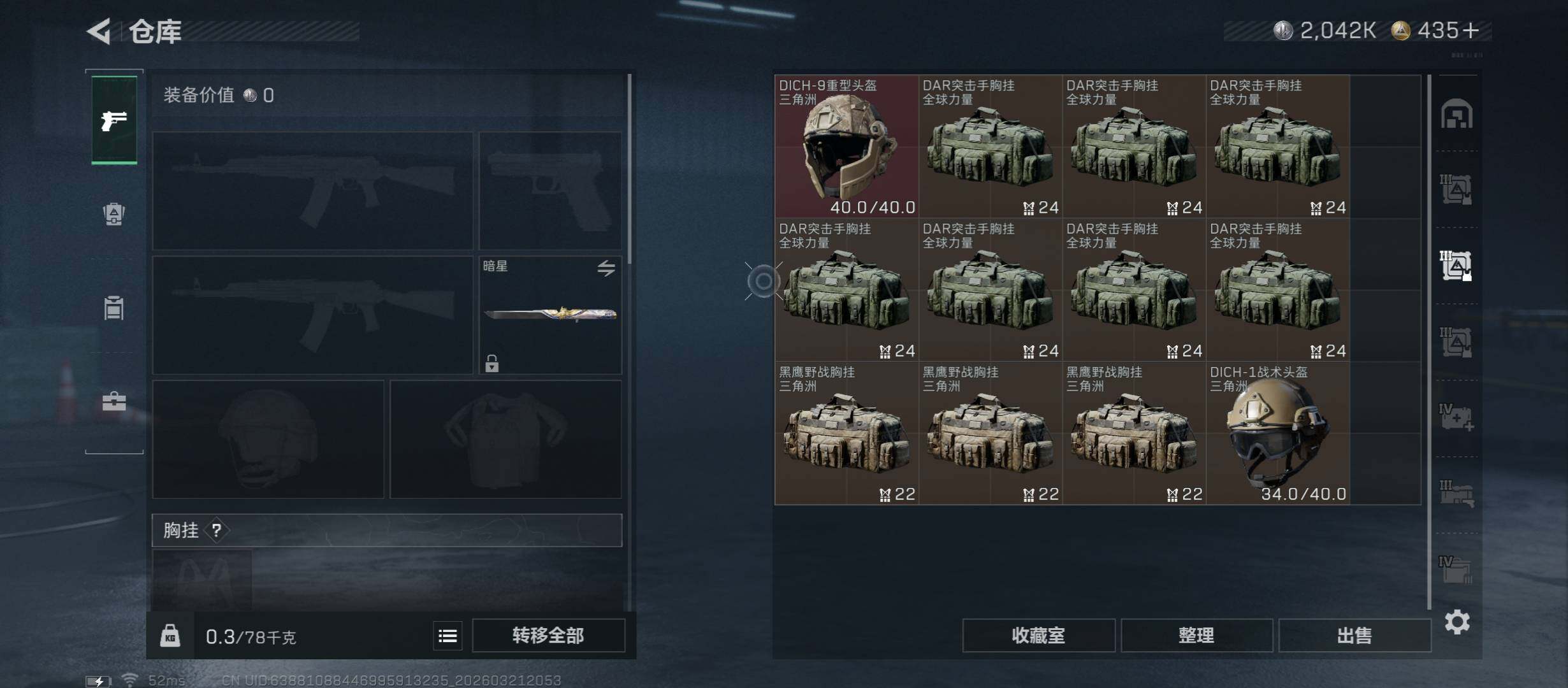Image resolution: width=1568 pixels, height=688 pixels.
Task: Select the main warehouse arch icon
Action: (1456, 114)
